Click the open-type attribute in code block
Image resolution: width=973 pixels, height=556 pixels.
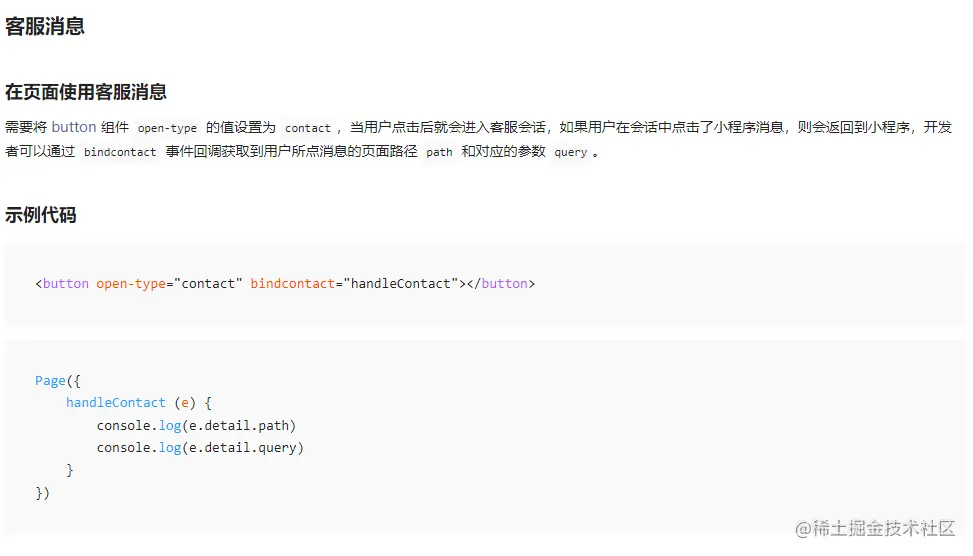[131, 284]
